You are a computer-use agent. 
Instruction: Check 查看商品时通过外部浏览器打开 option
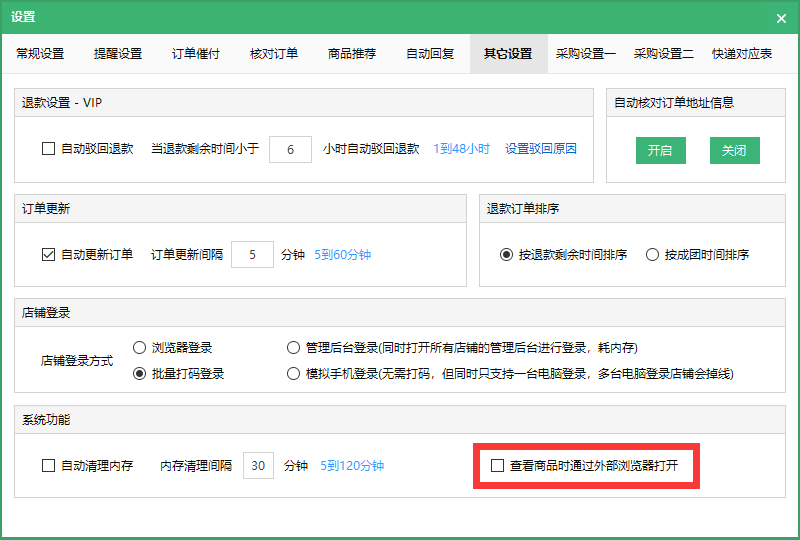pyautogui.click(x=498, y=466)
